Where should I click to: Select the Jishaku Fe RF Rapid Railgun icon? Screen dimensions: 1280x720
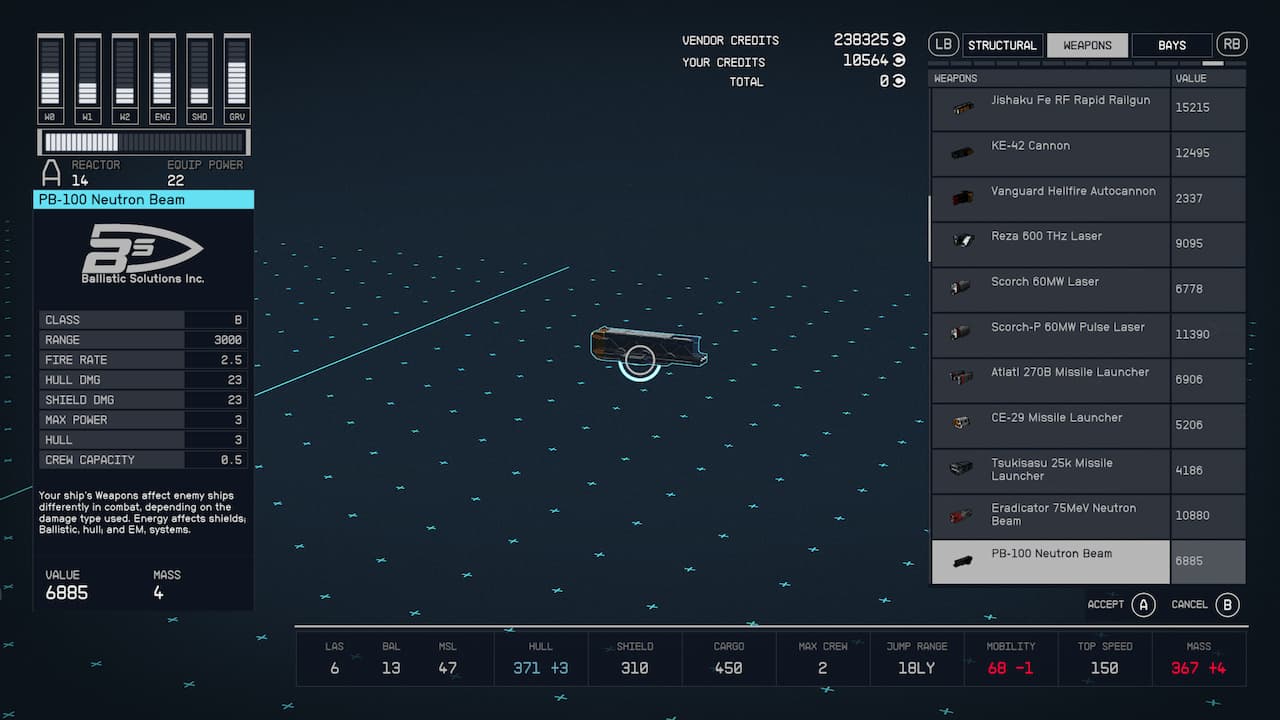point(962,108)
